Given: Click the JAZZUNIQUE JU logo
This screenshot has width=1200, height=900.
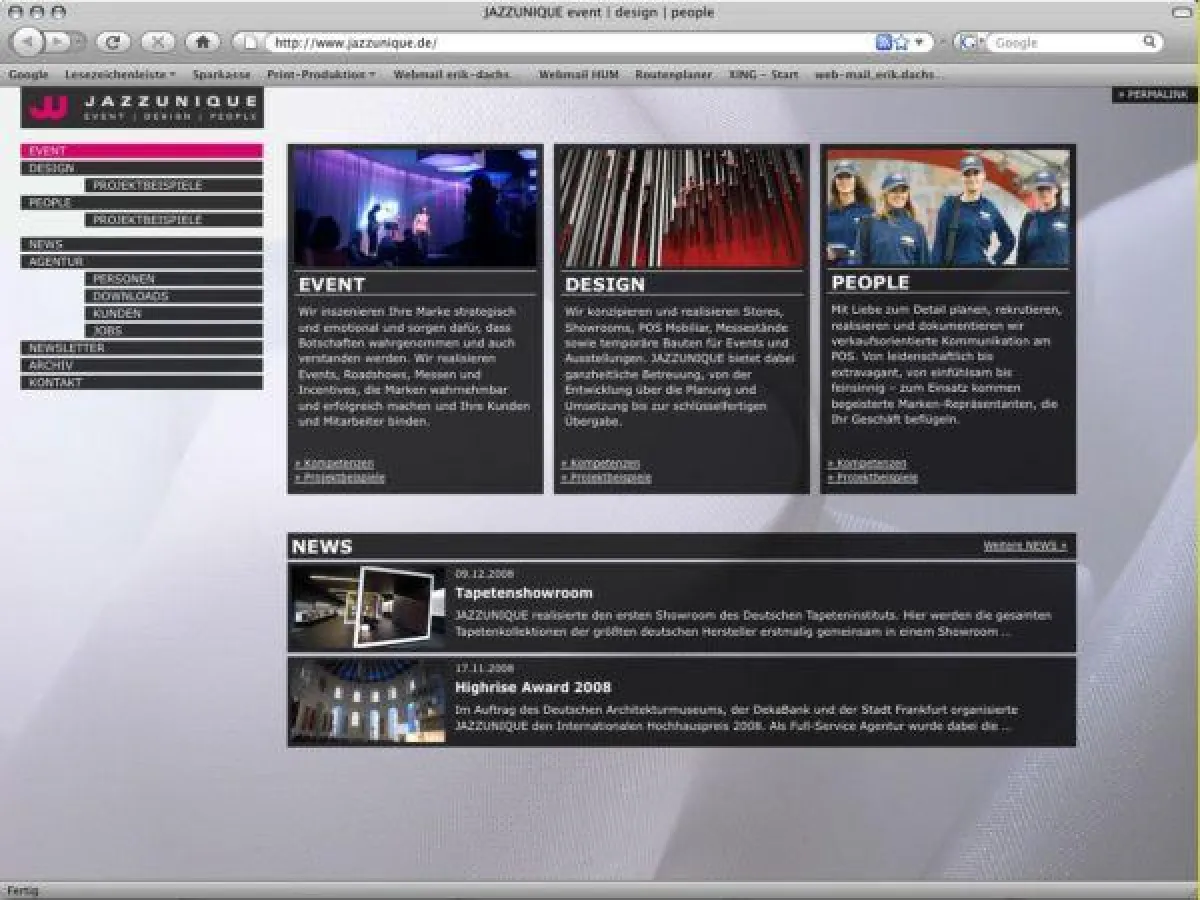Looking at the screenshot, I should (x=47, y=106).
